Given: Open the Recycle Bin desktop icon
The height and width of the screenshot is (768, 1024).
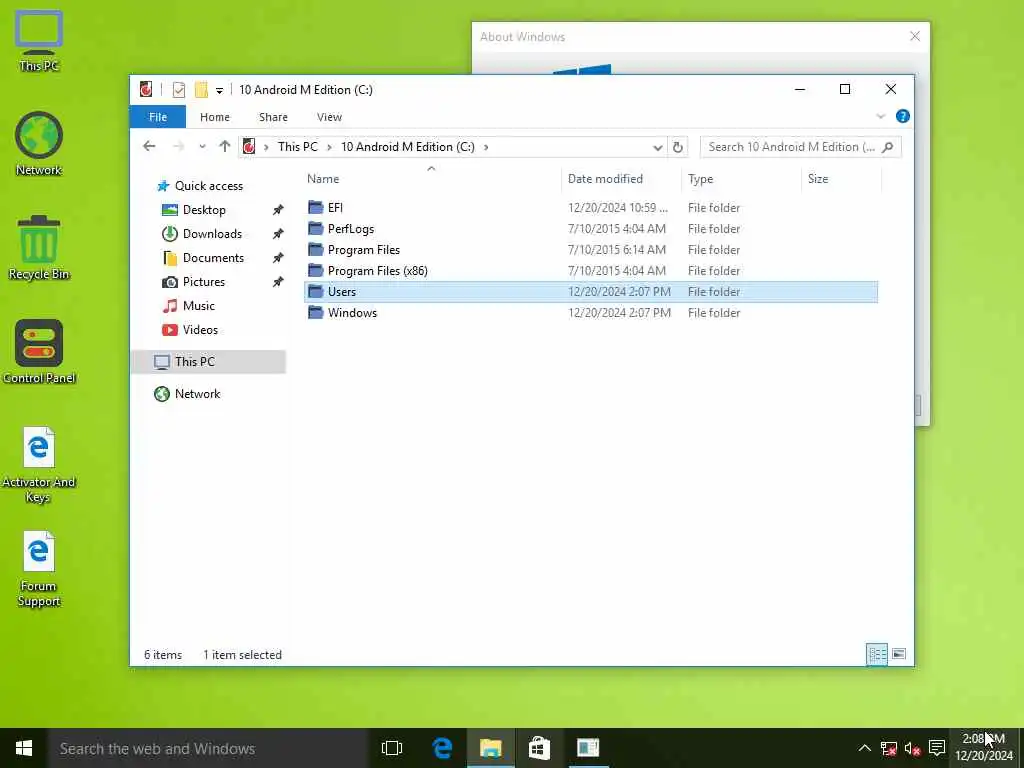Looking at the screenshot, I should [x=39, y=248].
